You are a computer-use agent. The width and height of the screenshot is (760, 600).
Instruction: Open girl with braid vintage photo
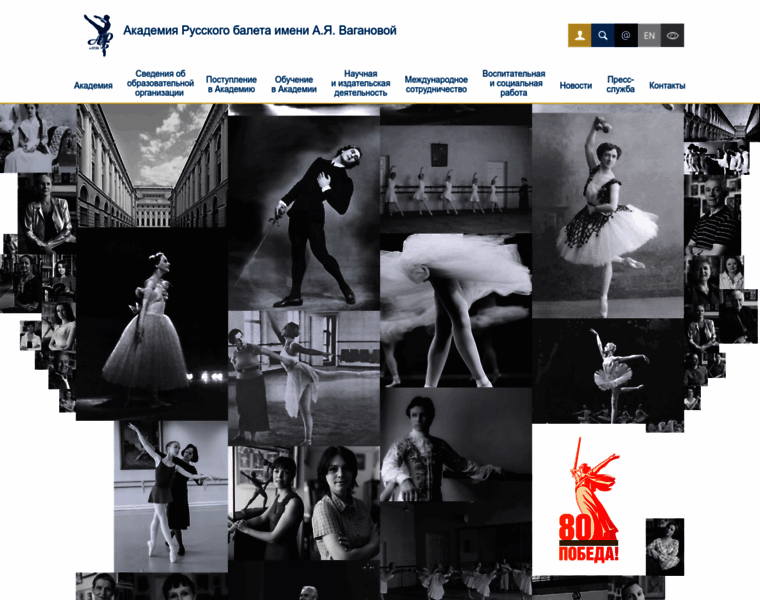click(x=38, y=138)
